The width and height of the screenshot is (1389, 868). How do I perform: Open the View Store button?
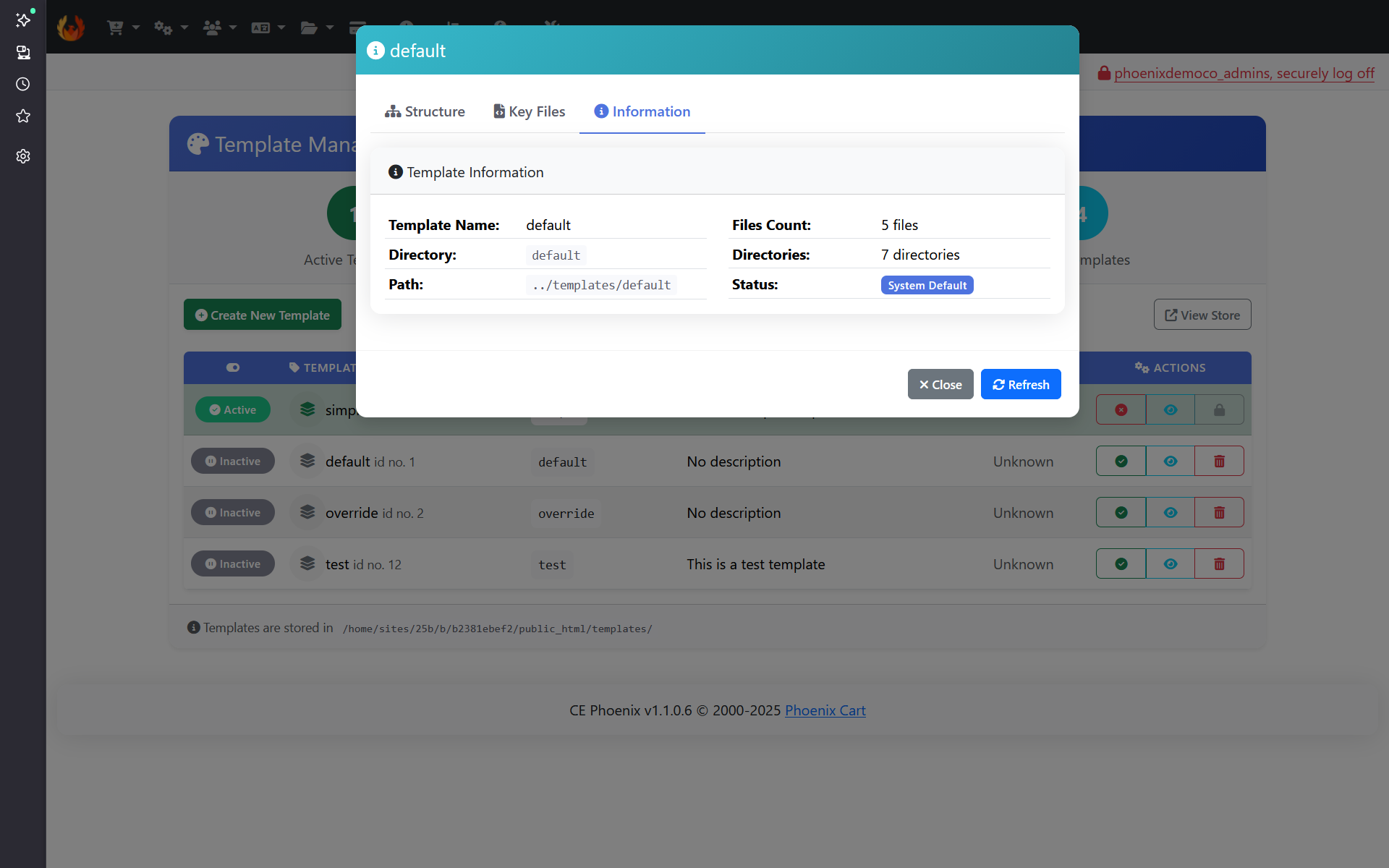(x=1202, y=315)
